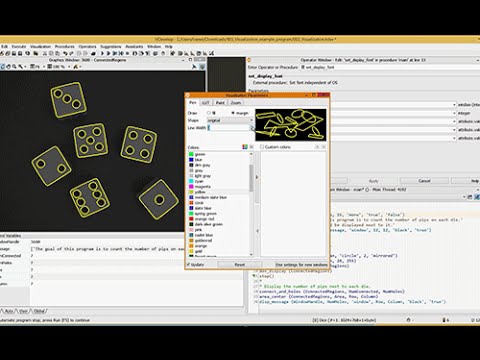Screen dimensions: 480x360
Task: Open the Suggestions menu
Action: coord(111,47)
